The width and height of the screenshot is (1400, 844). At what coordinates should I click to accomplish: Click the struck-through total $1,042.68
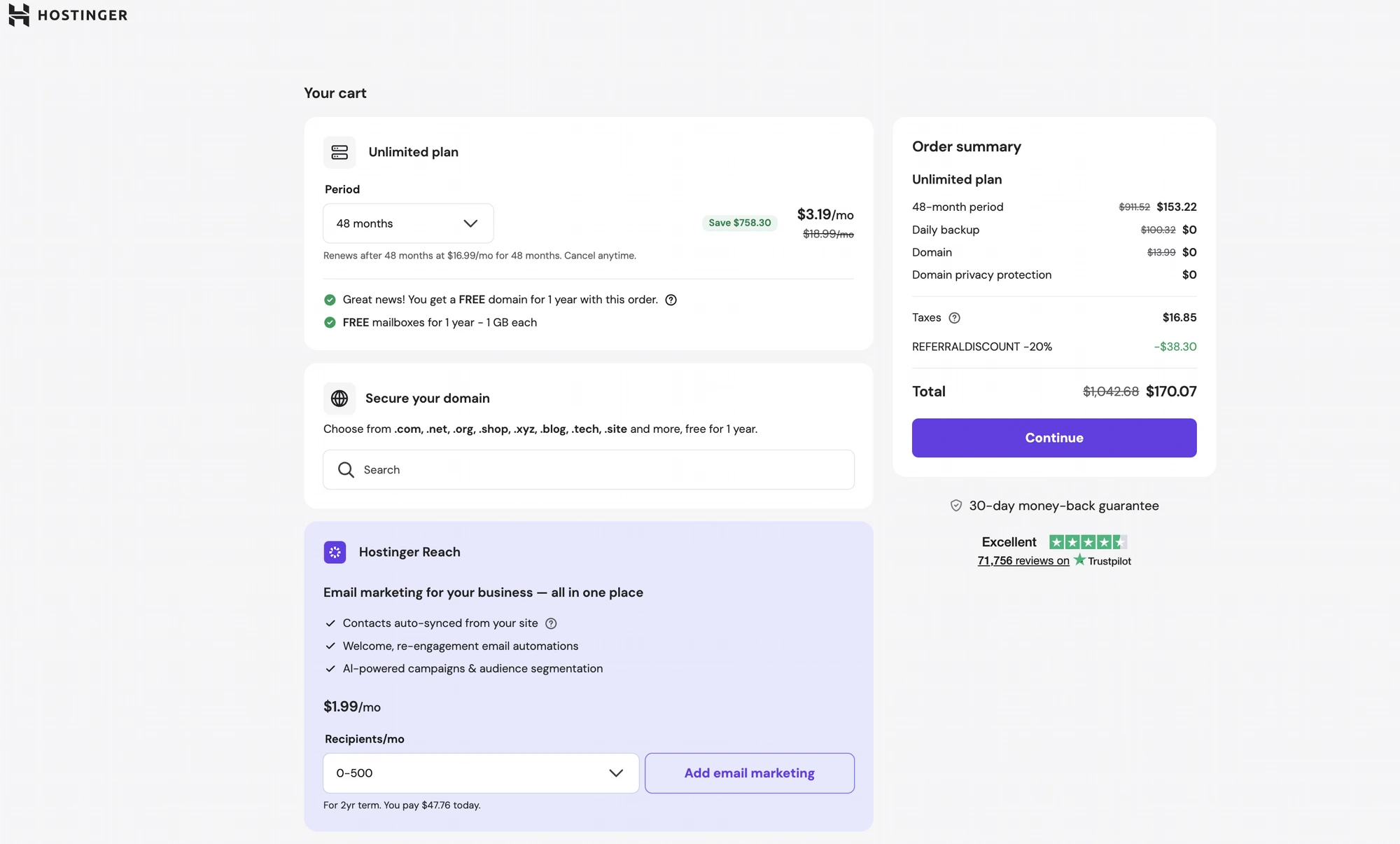coord(1111,392)
